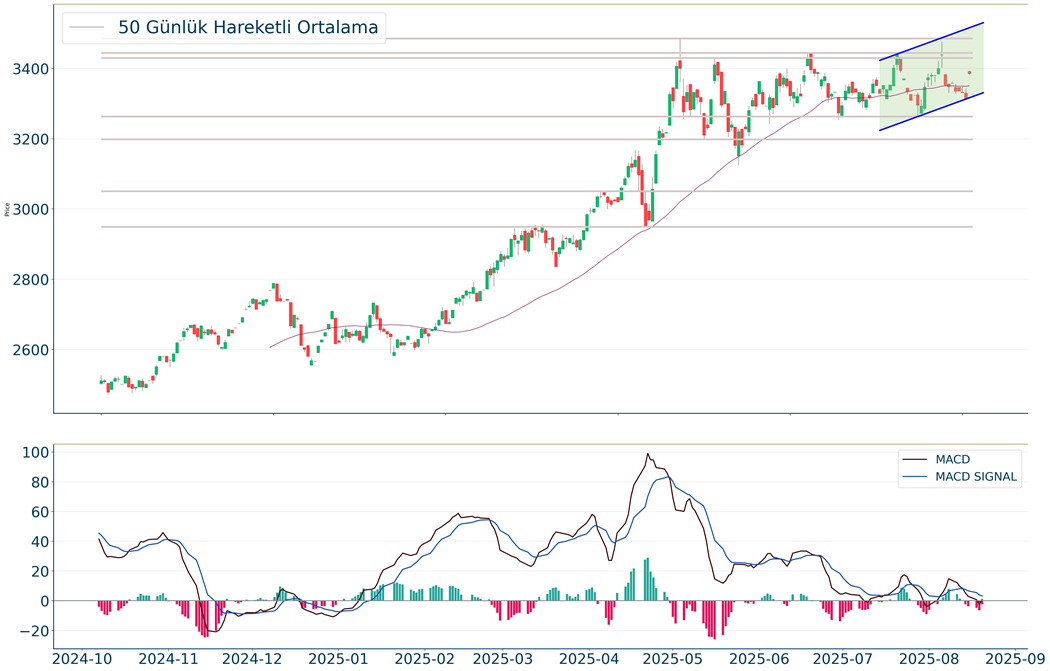Click the 2025-02 date label
This screenshot has height=671, width=1050.
(425, 659)
